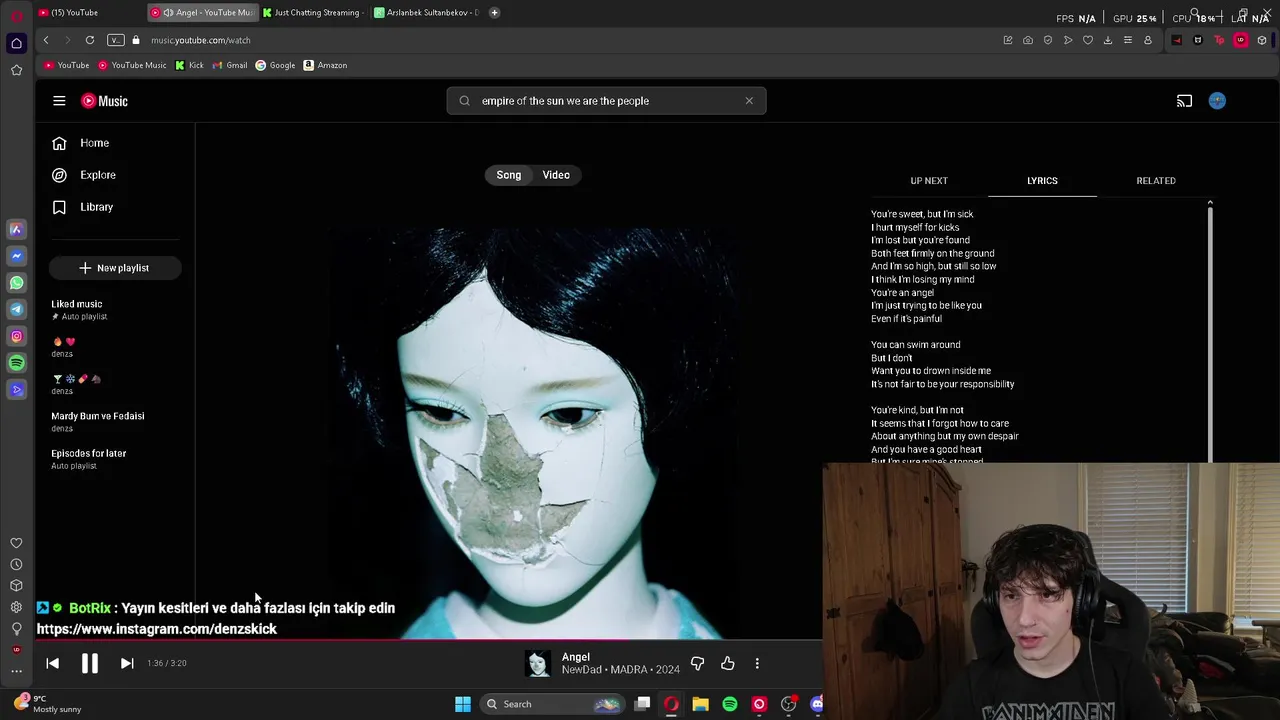The width and height of the screenshot is (1280, 720).
Task: Open Instagram in the Opera sidebar
Action: click(x=16, y=336)
